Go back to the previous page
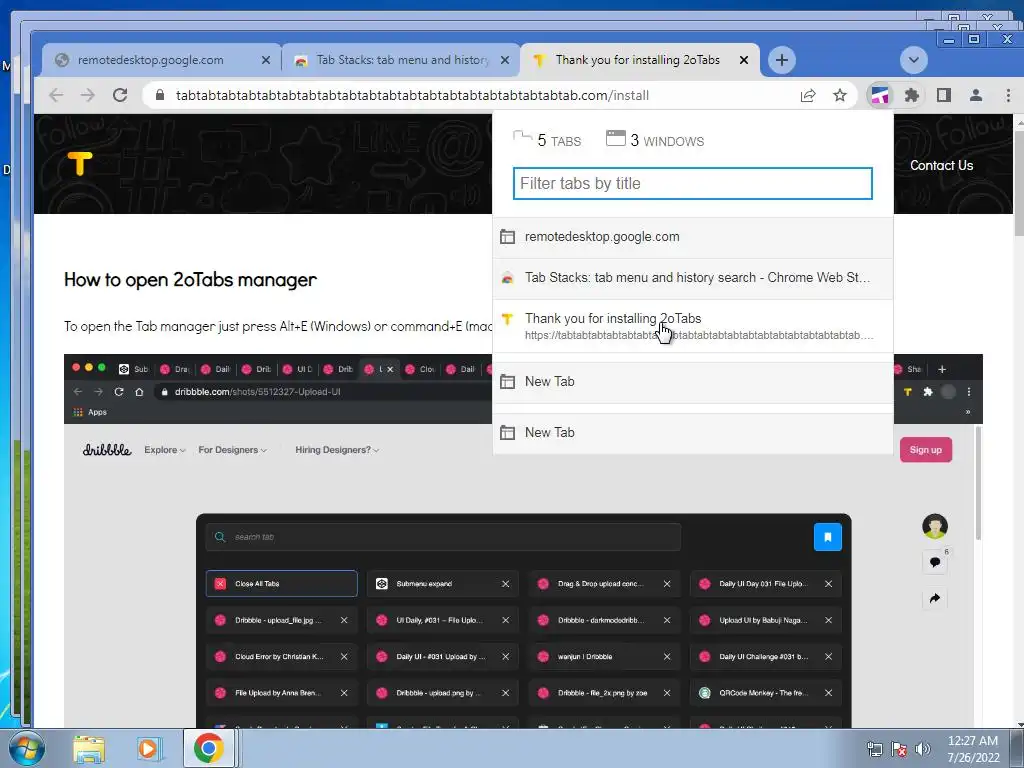Viewport: 1024px width, 768px height. (56, 95)
